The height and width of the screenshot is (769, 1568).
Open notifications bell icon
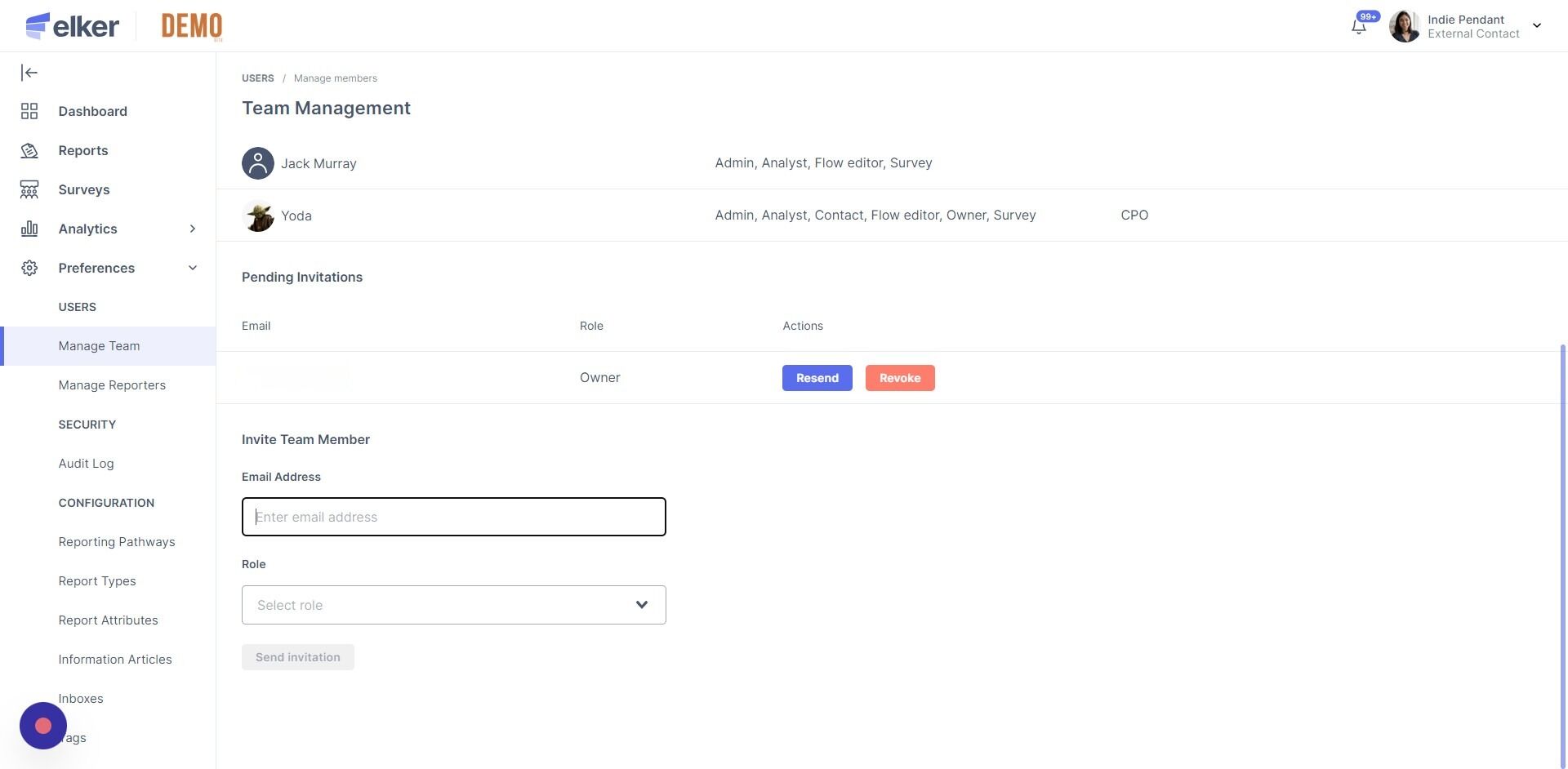(x=1359, y=27)
